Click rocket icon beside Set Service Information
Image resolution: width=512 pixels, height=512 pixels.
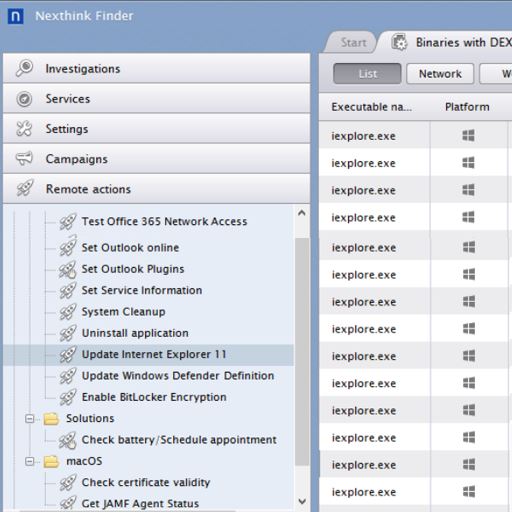click(x=68, y=290)
